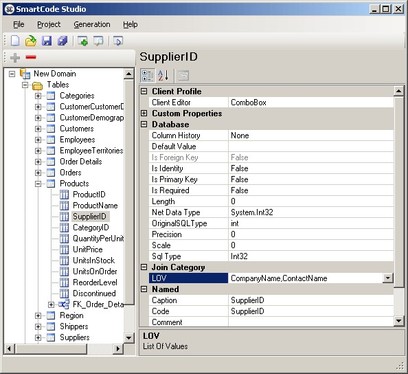Select the QuantityPerUnit column
408x374 pixels.
coord(98,239)
